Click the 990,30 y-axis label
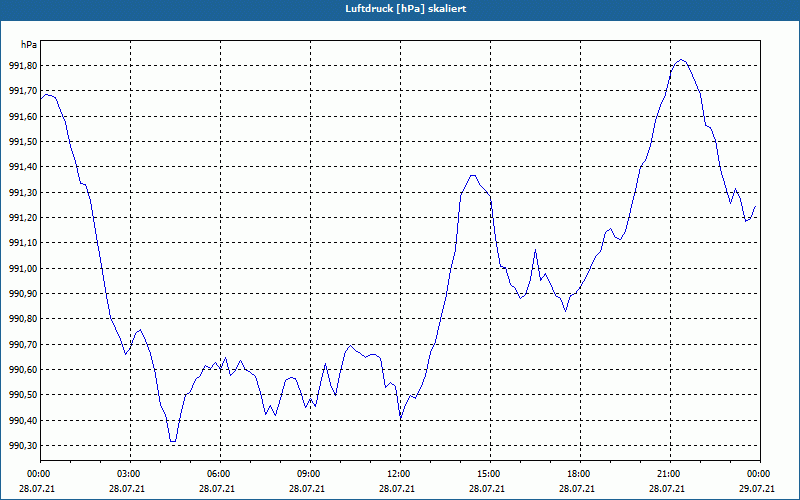This screenshot has width=800, height=500. point(23,445)
